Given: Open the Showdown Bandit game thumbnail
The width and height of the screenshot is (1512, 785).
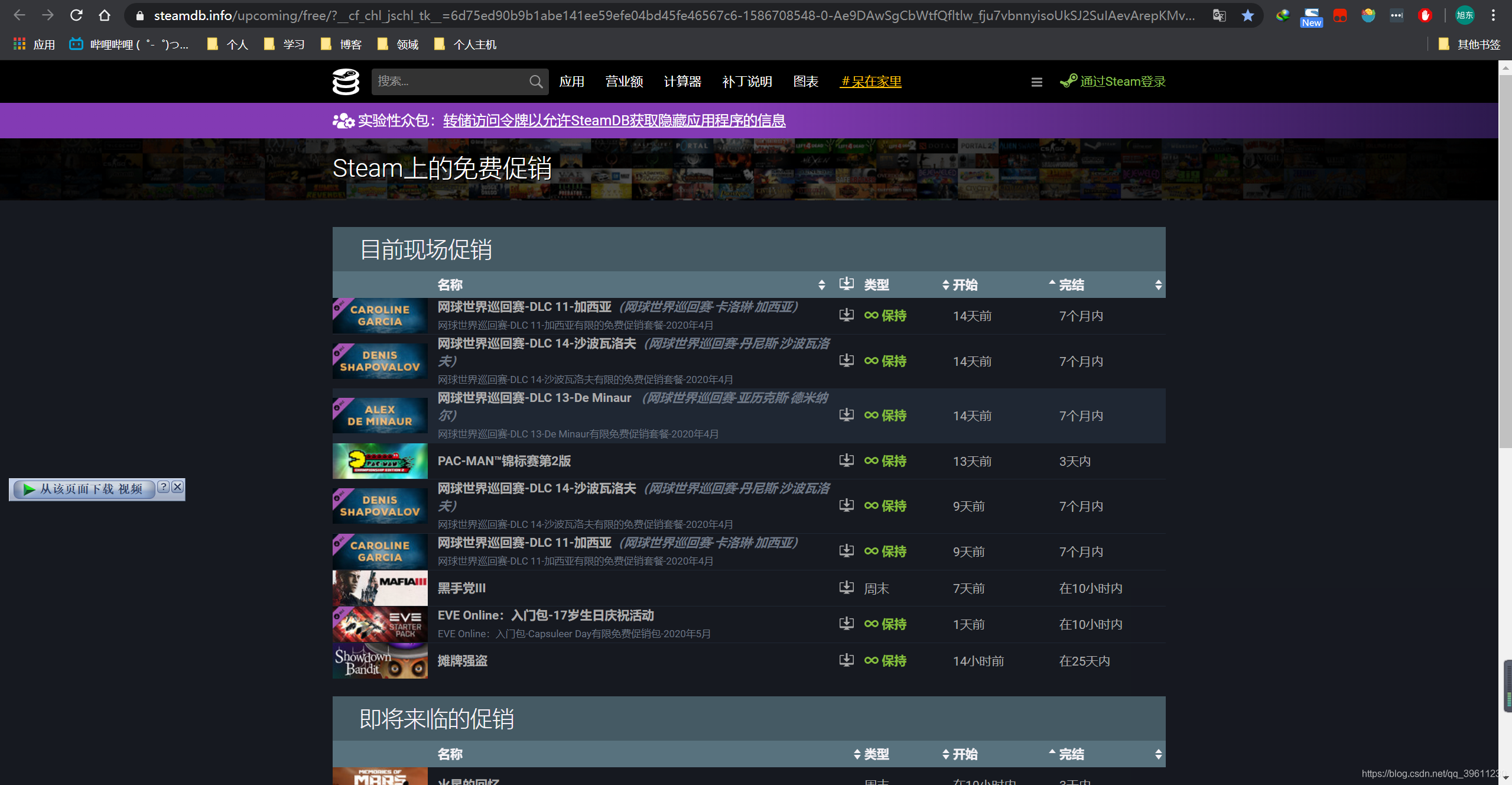Looking at the screenshot, I should click(x=380, y=661).
